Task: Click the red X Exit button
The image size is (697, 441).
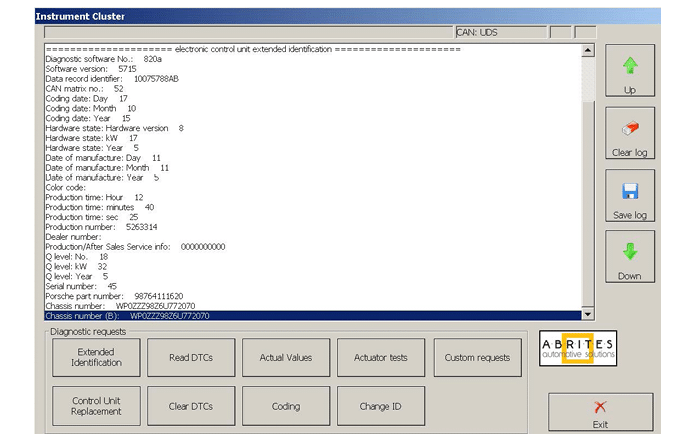Action: pos(599,408)
